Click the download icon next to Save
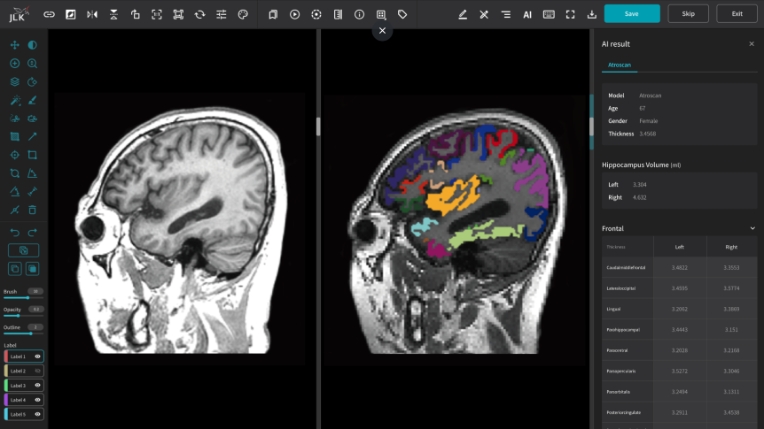This screenshot has height=429, width=764. [x=592, y=14]
